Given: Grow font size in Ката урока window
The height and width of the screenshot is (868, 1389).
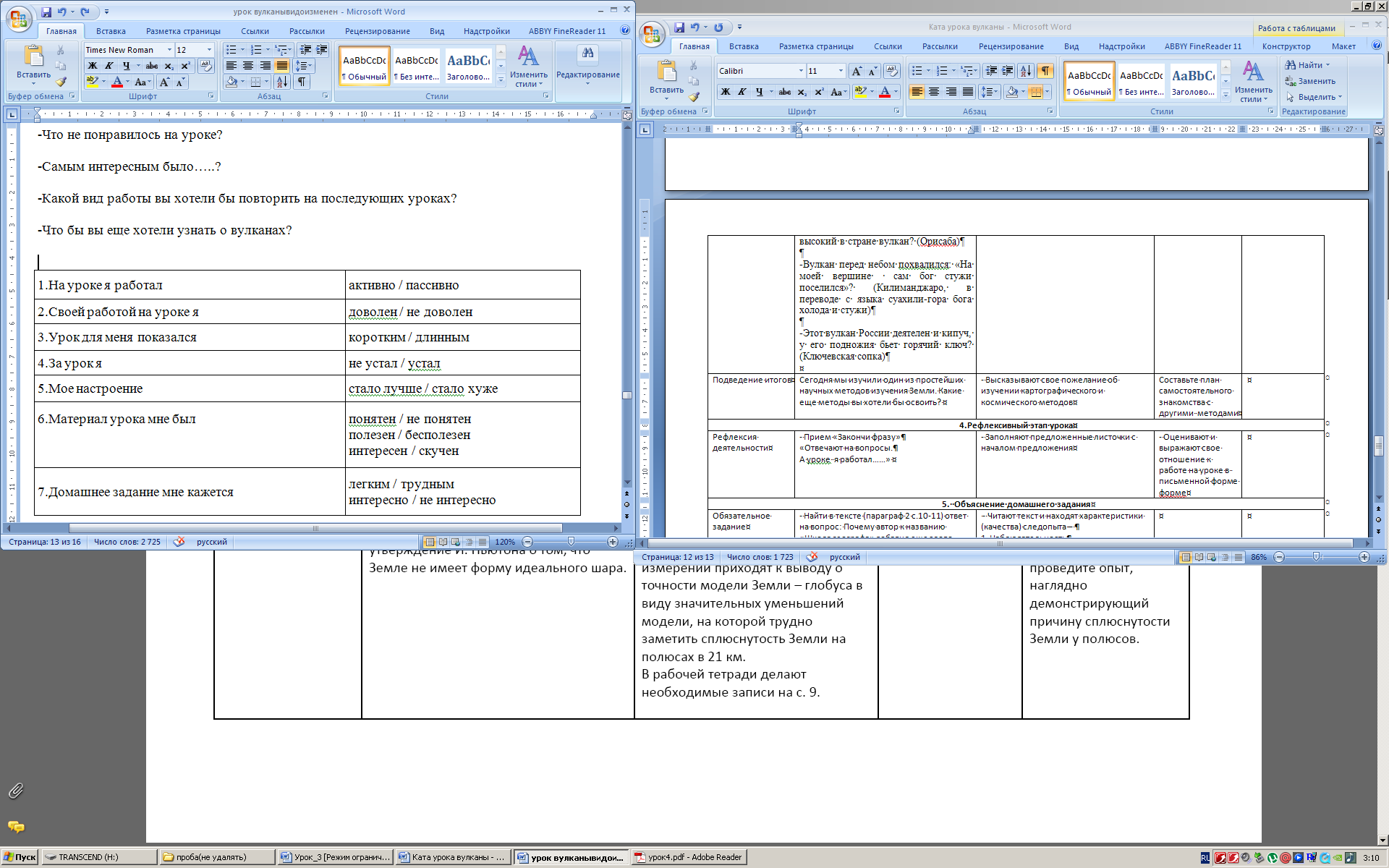Looking at the screenshot, I should (857, 71).
